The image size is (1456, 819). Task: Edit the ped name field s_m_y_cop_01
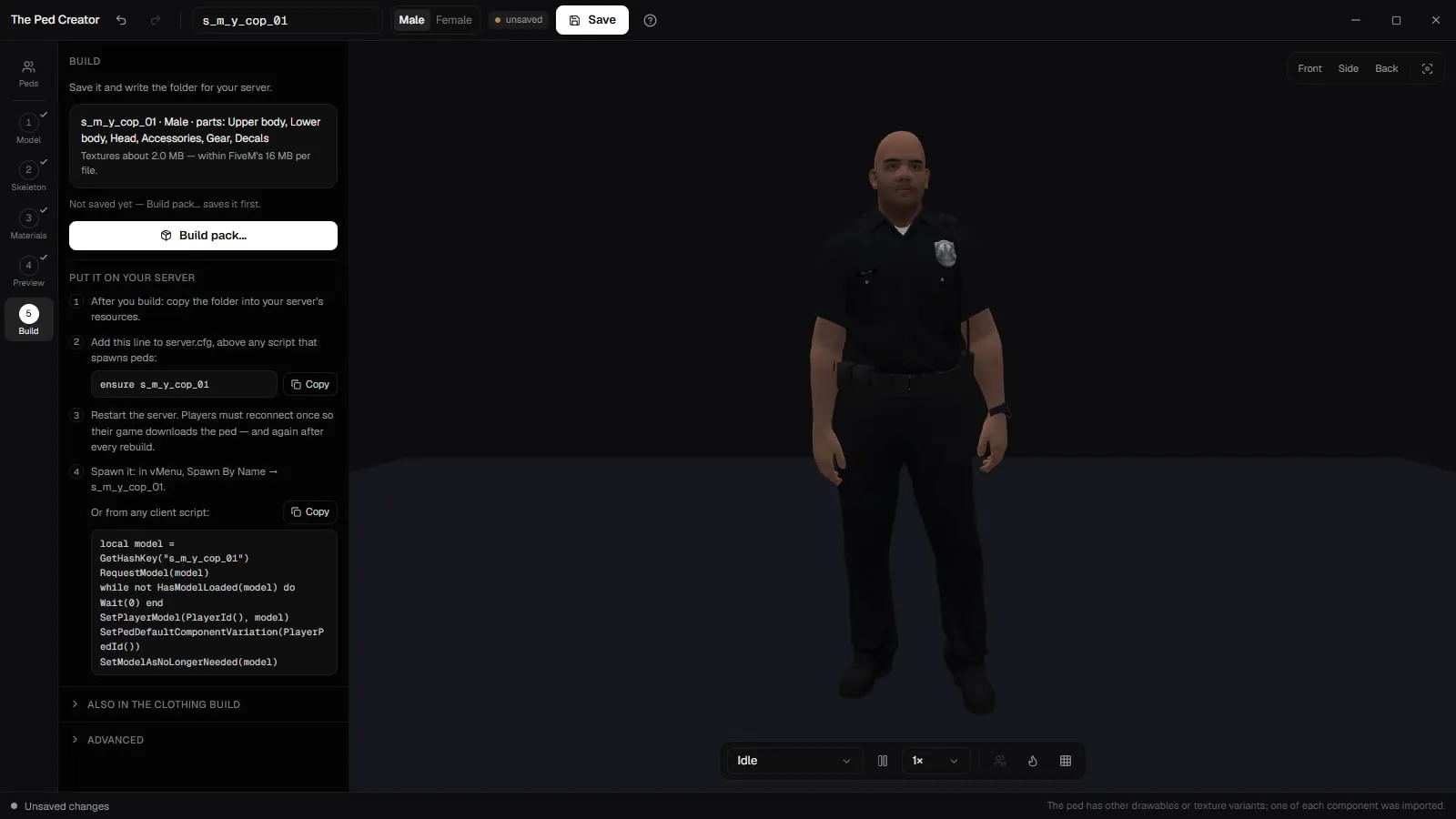(287, 20)
